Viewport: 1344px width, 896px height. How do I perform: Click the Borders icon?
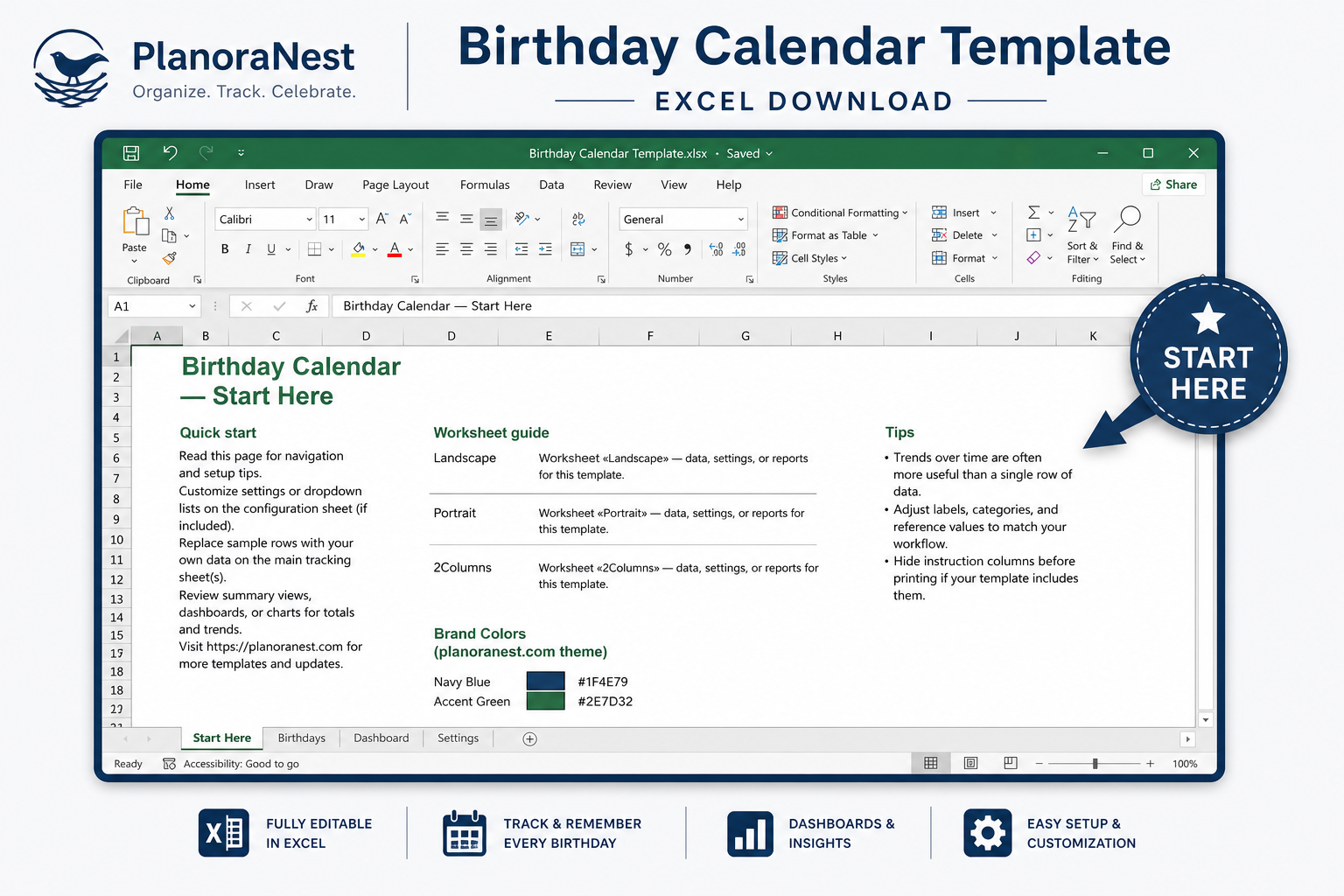pyautogui.click(x=315, y=249)
